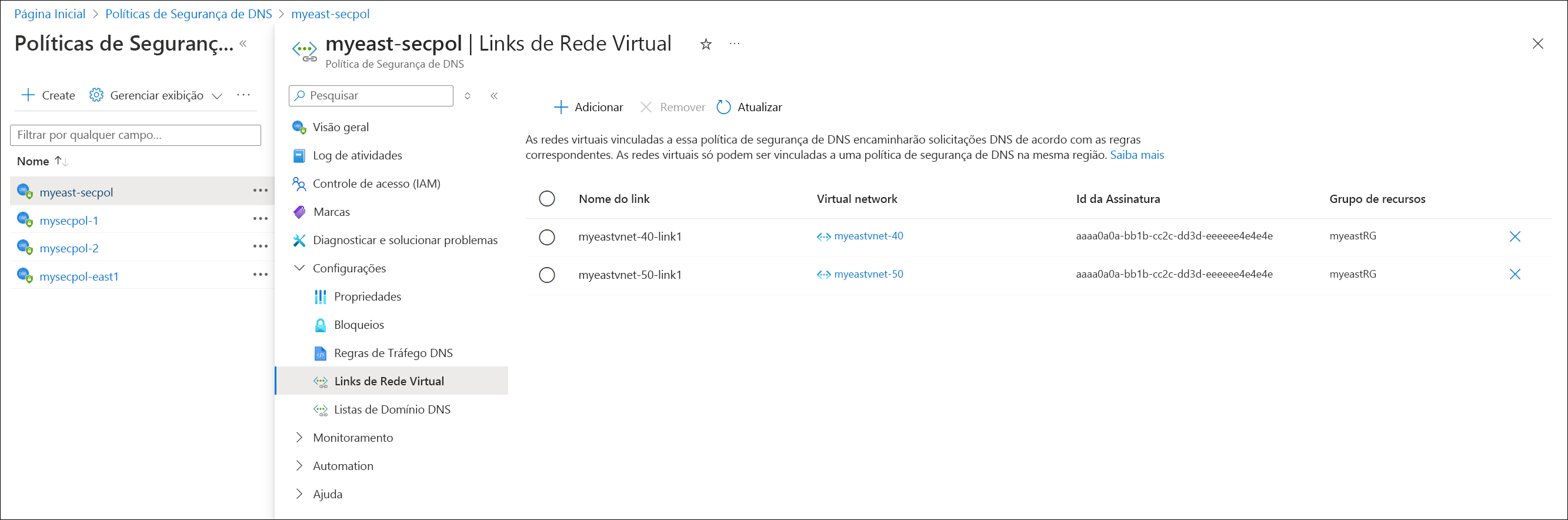1568x520 pixels.
Task: Click the Gerenciar exibição gear icon
Action: (96, 95)
